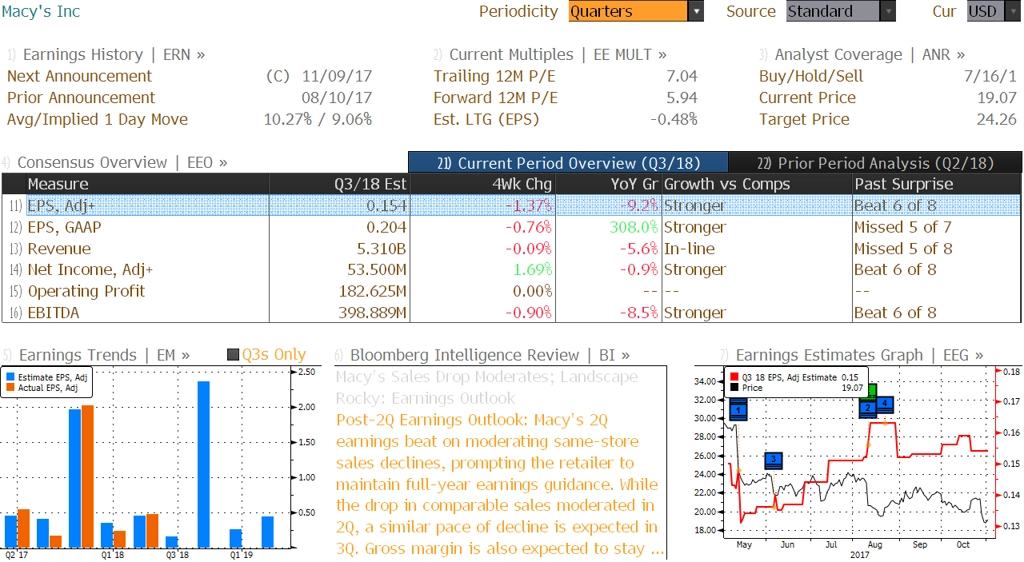Click EPS GAAP Past Surprise Missed 5 of 7
The image size is (1024, 562).
click(x=903, y=227)
